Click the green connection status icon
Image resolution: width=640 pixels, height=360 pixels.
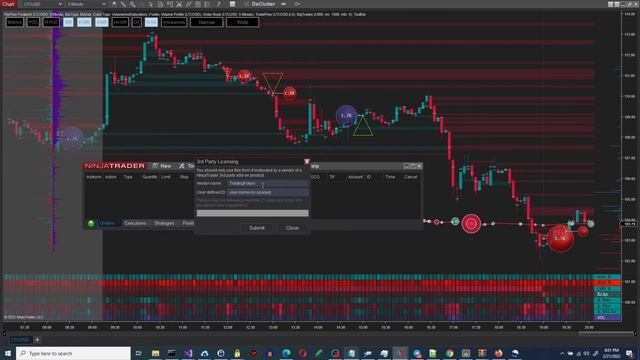[91, 223]
